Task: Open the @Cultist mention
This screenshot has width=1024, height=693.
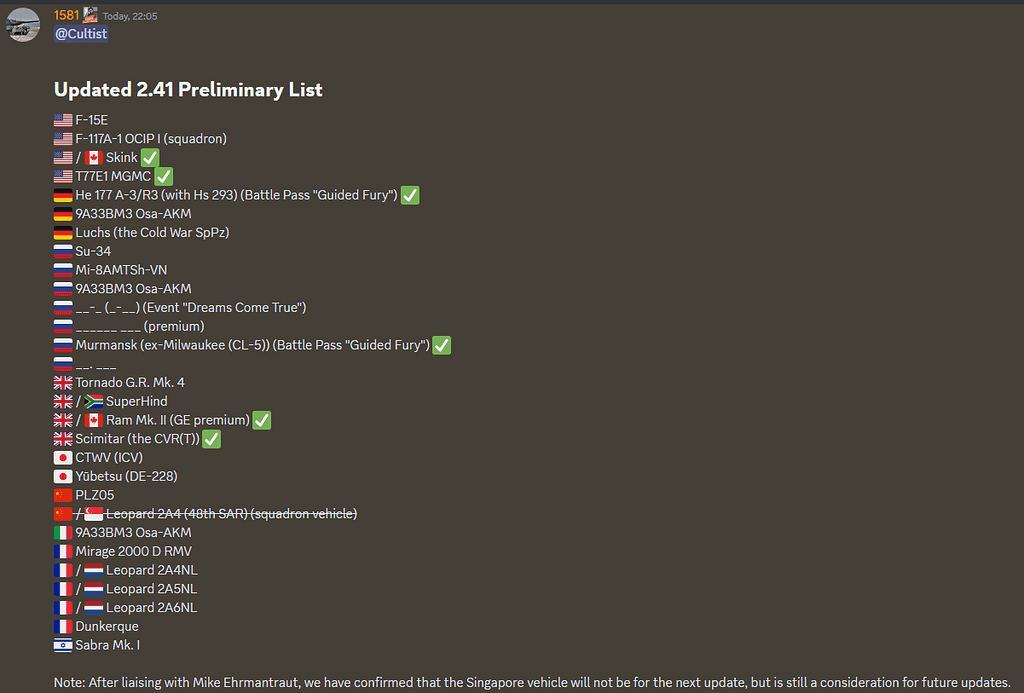Action: pos(80,33)
